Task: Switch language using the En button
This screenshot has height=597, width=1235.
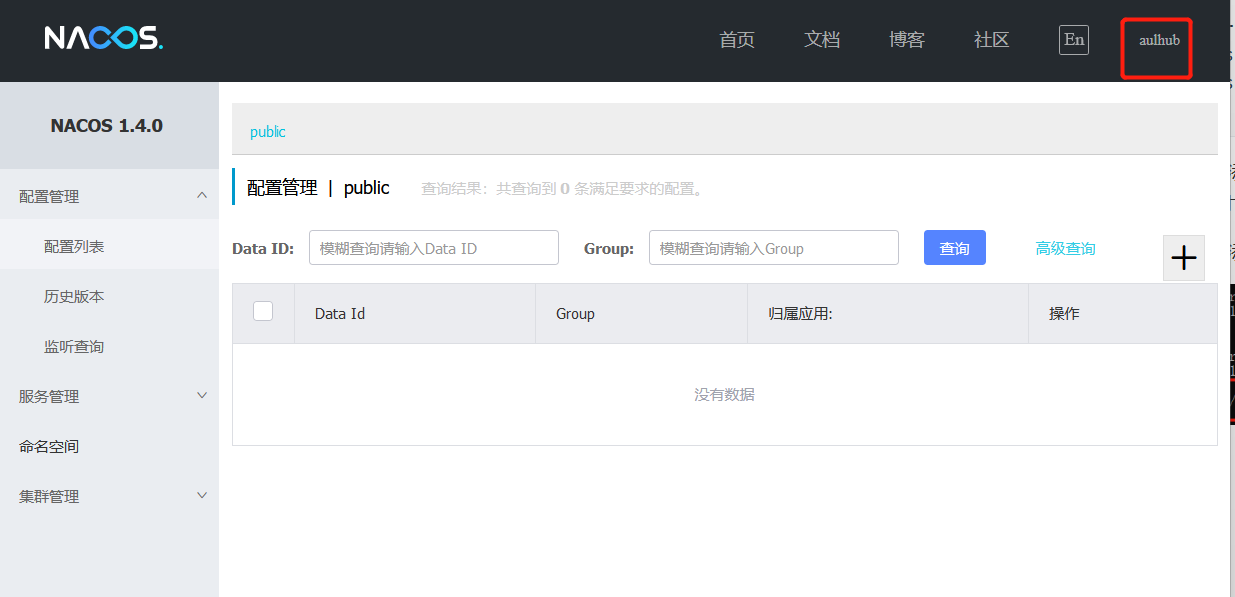Action: tap(1074, 40)
